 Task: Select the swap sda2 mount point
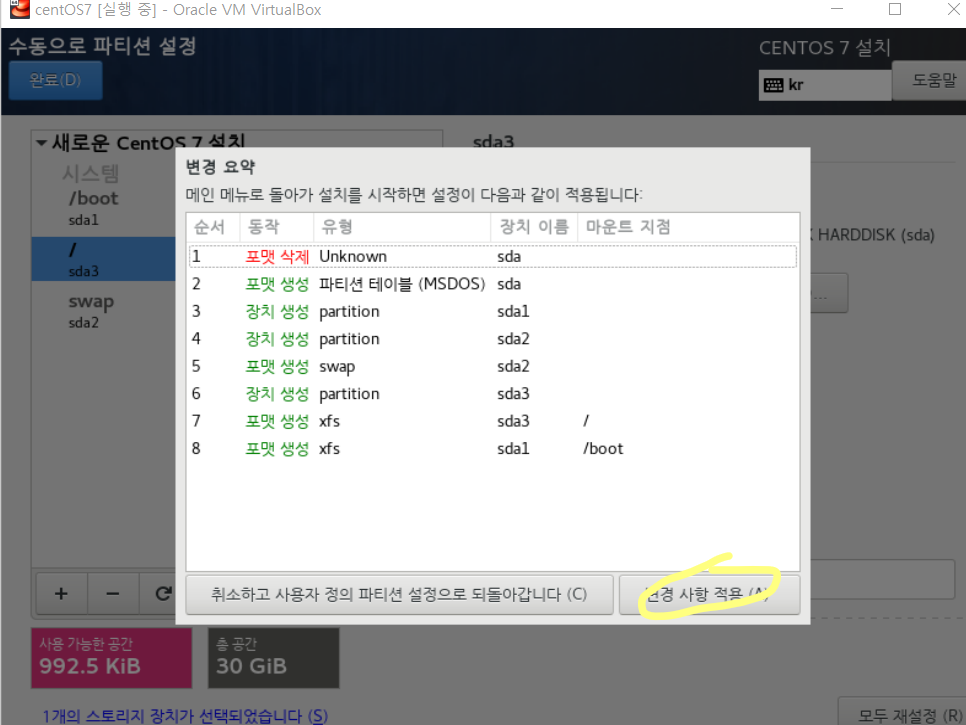click(x=104, y=310)
